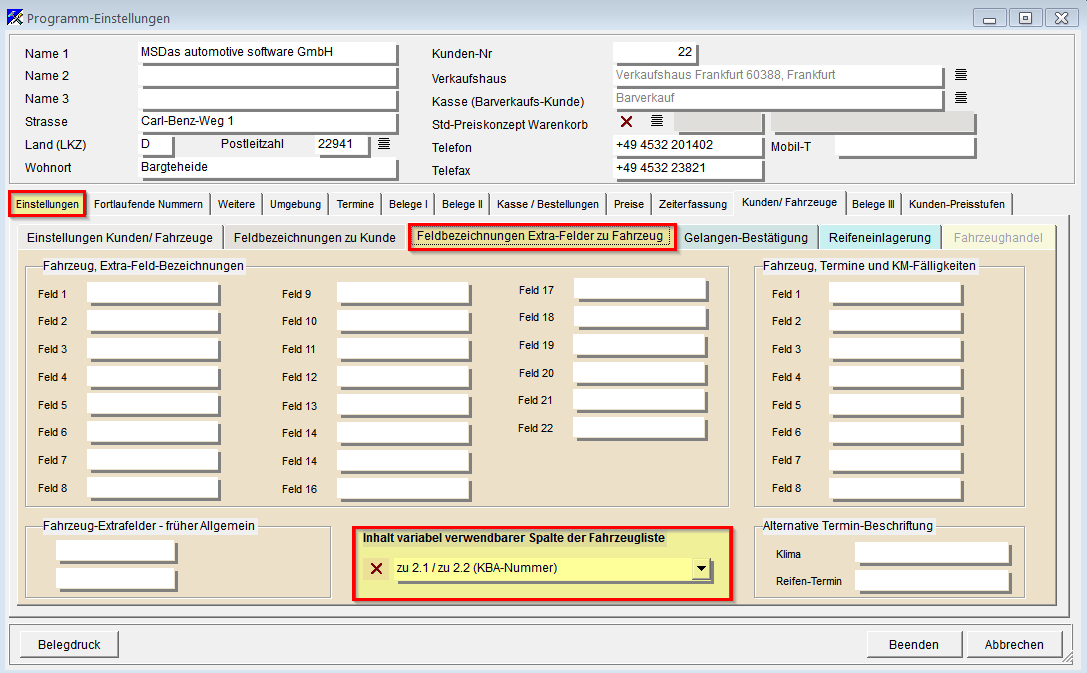
Task: Go to the Umgebung tab
Action: click(295, 204)
